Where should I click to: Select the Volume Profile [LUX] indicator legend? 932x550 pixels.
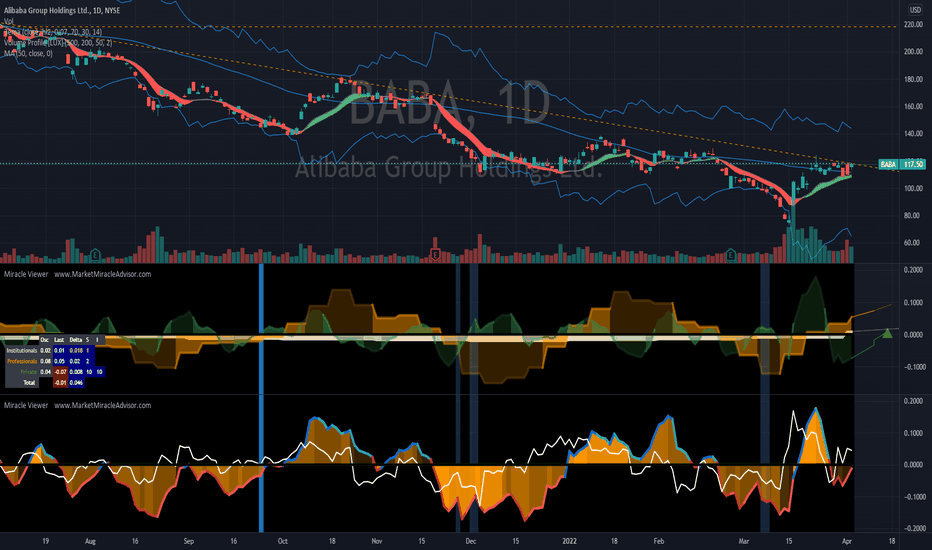(x=58, y=43)
